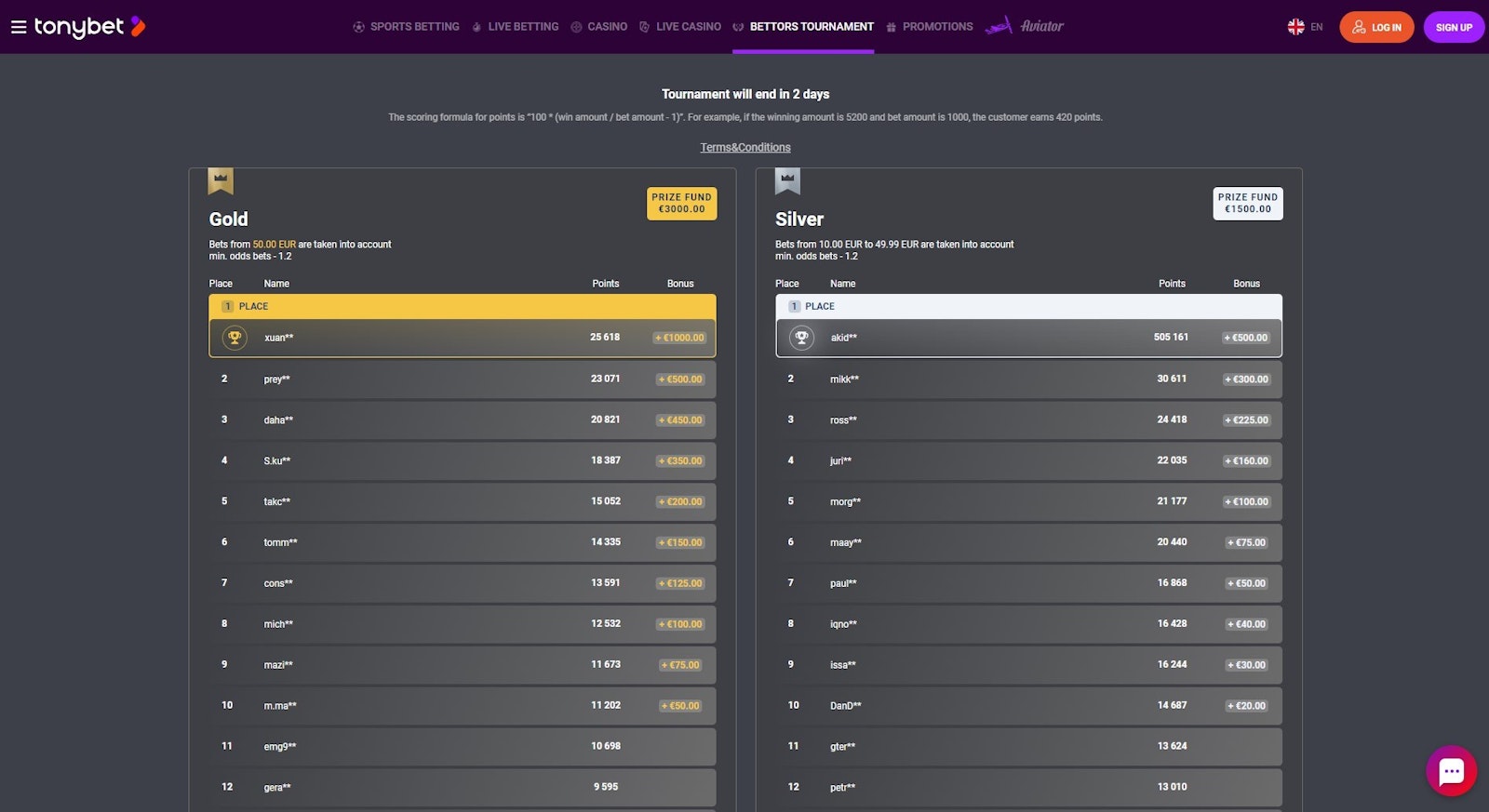View the Promotions page

click(x=929, y=27)
